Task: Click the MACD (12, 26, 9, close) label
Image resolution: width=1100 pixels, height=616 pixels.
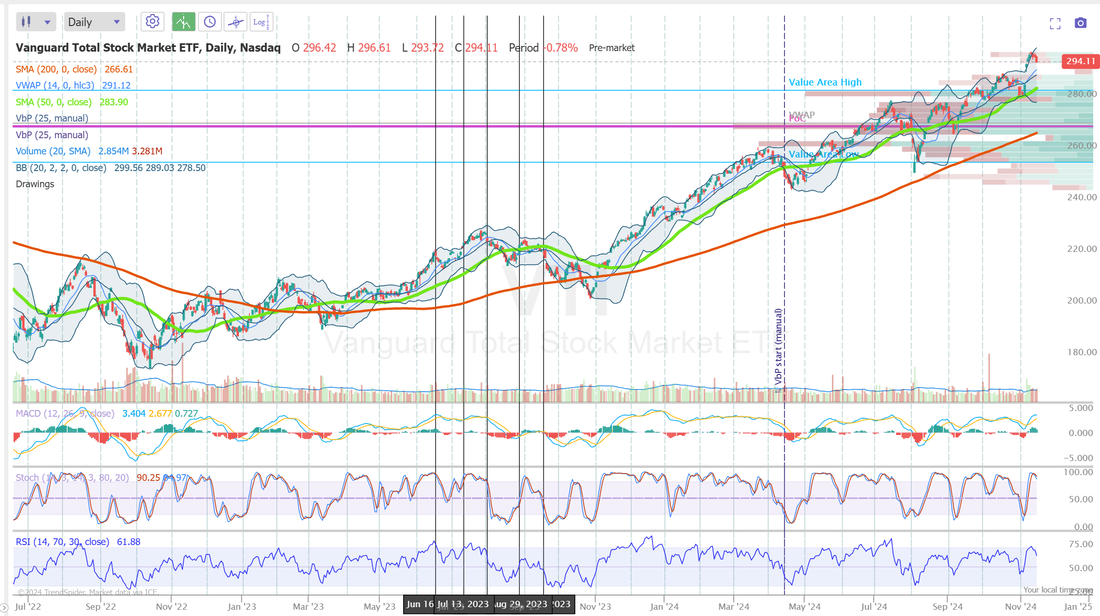Action: point(65,413)
